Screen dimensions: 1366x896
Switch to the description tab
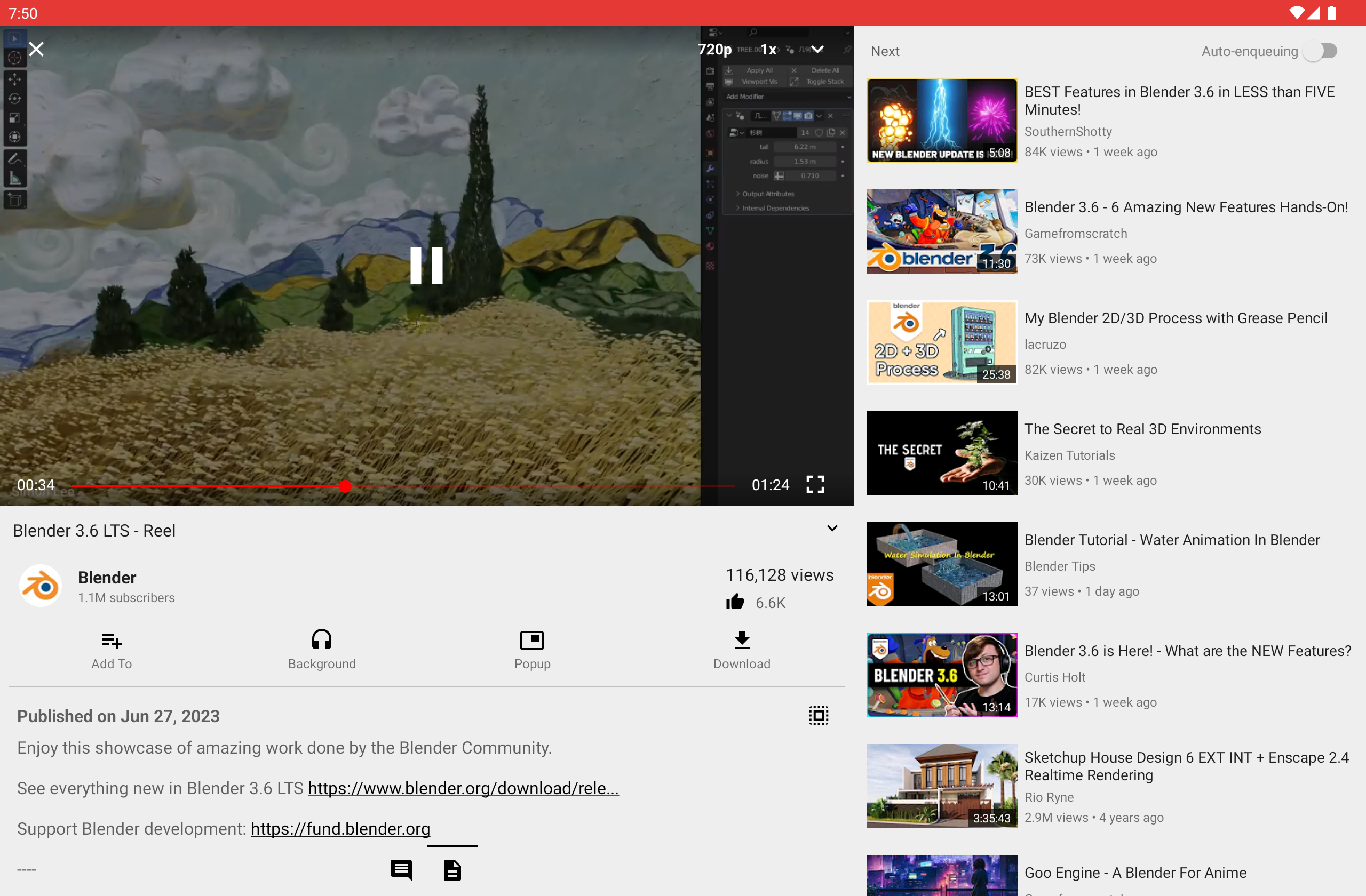point(452,870)
